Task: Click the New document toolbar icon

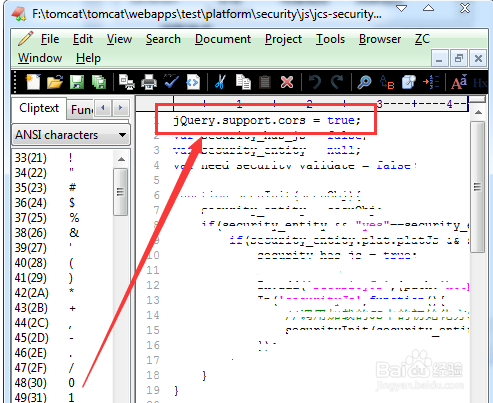Action: pyautogui.click(x=33, y=82)
